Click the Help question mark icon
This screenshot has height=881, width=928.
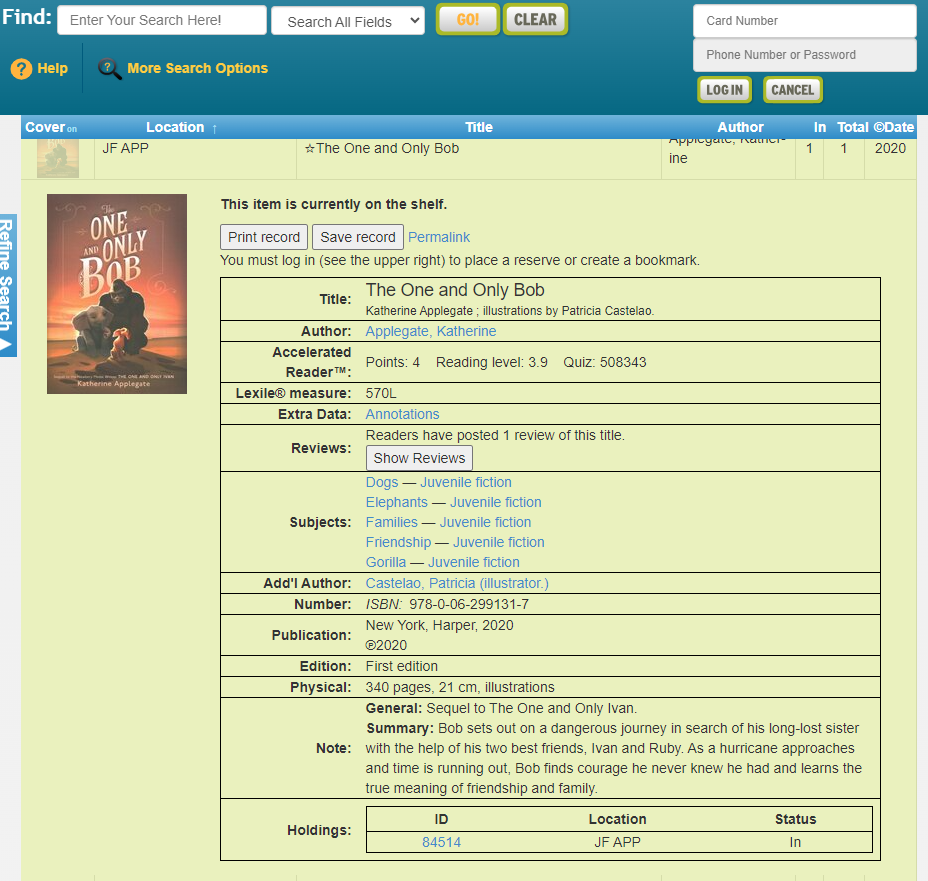21,69
